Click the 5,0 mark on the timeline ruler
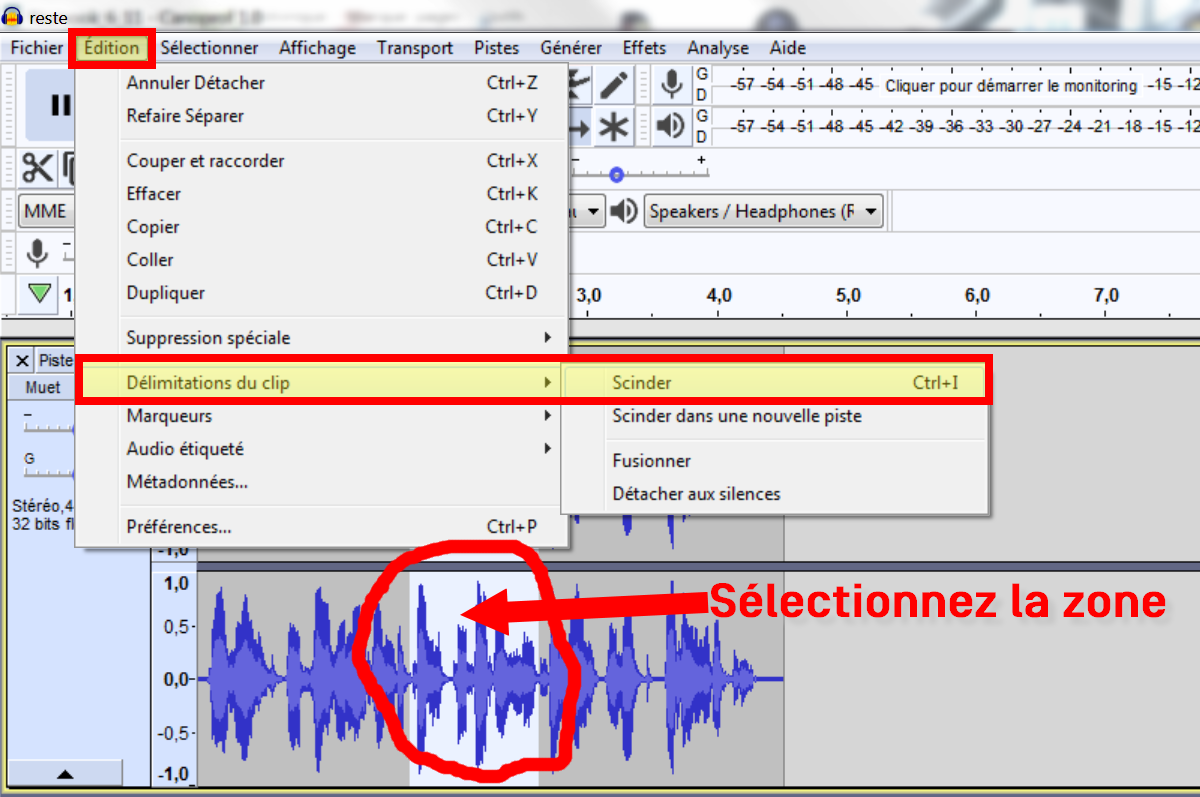The height and width of the screenshot is (797, 1200). click(x=848, y=295)
